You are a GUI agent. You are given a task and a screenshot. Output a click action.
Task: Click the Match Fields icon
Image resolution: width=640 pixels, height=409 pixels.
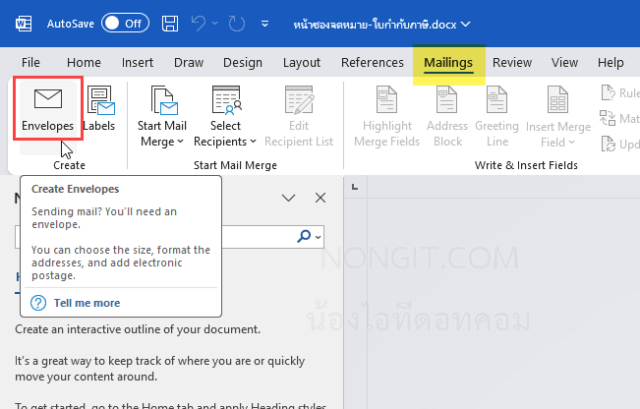click(607, 118)
